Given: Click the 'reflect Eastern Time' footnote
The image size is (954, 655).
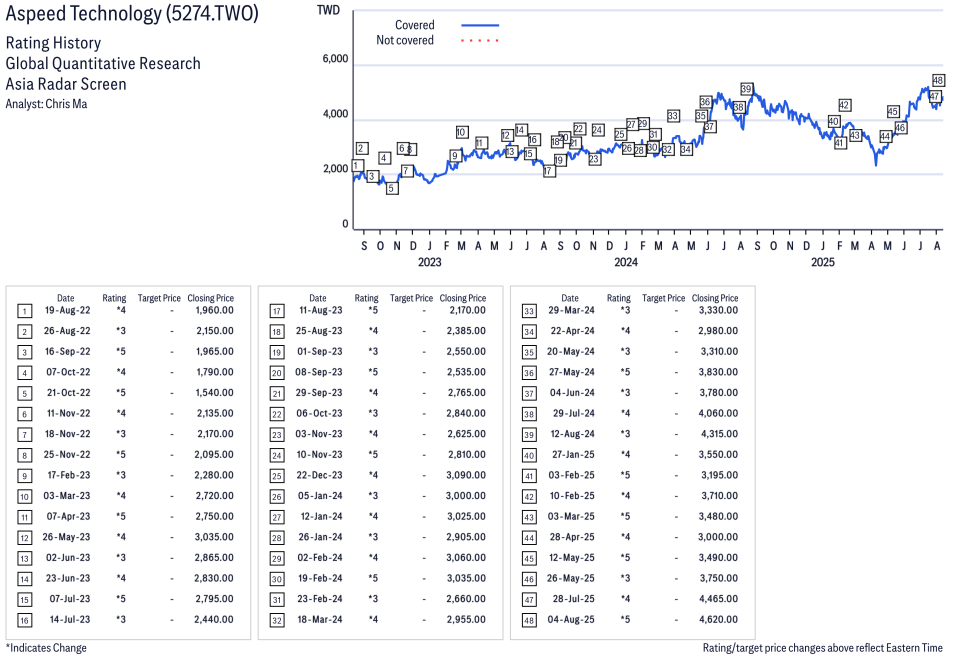Looking at the screenshot, I should tap(899, 648).
